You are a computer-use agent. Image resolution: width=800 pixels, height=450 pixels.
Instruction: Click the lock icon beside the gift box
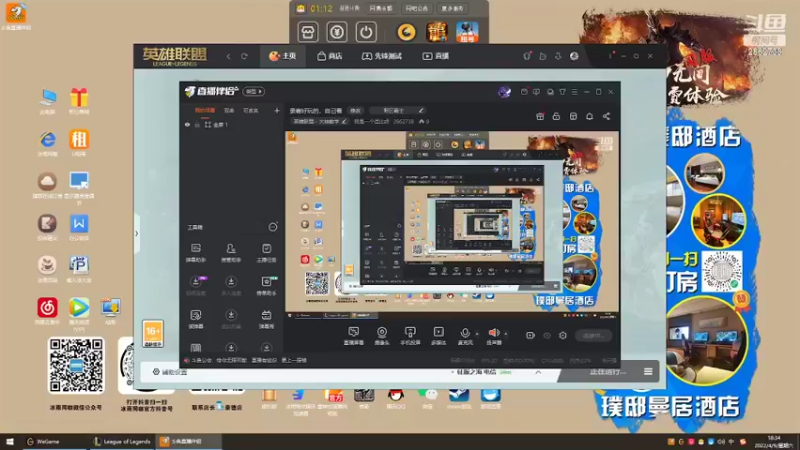point(556,116)
